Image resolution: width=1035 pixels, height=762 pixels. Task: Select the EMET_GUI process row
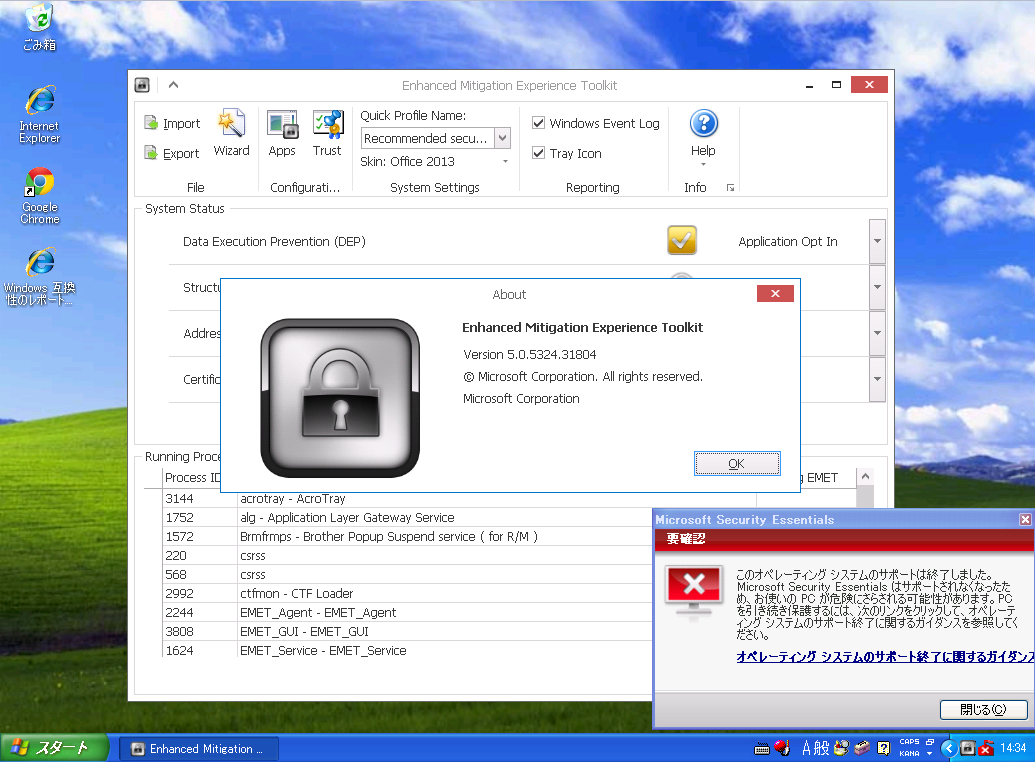tap(407, 632)
